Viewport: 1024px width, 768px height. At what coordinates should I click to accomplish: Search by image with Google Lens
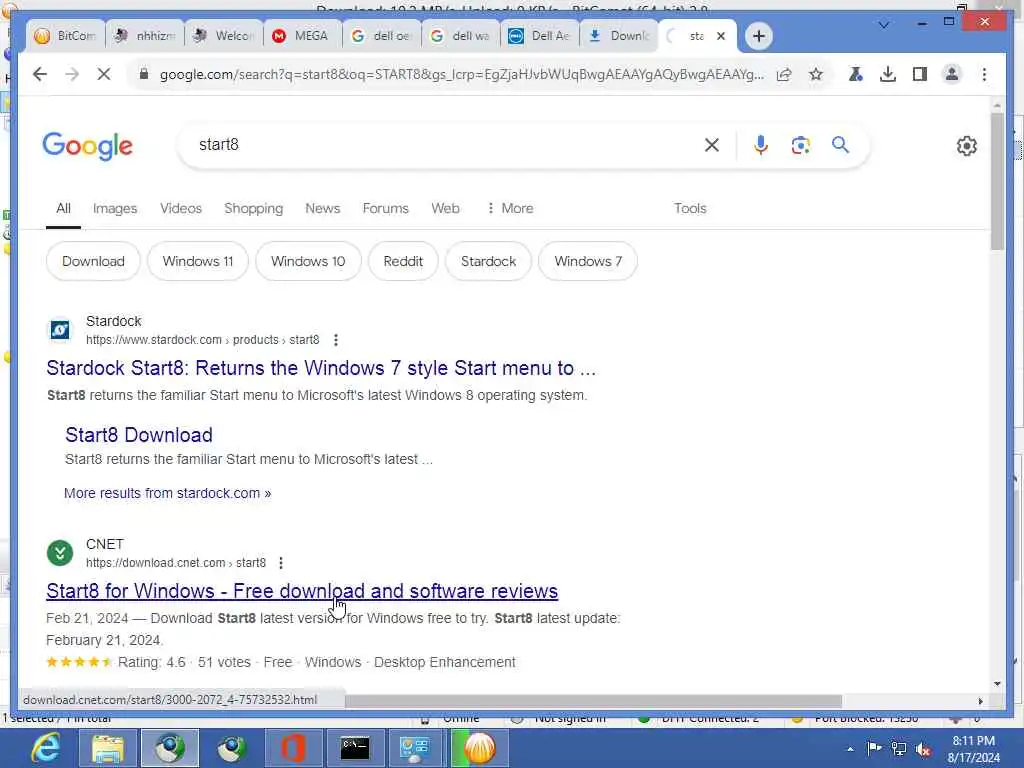pyautogui.click(x=801, y=145)
